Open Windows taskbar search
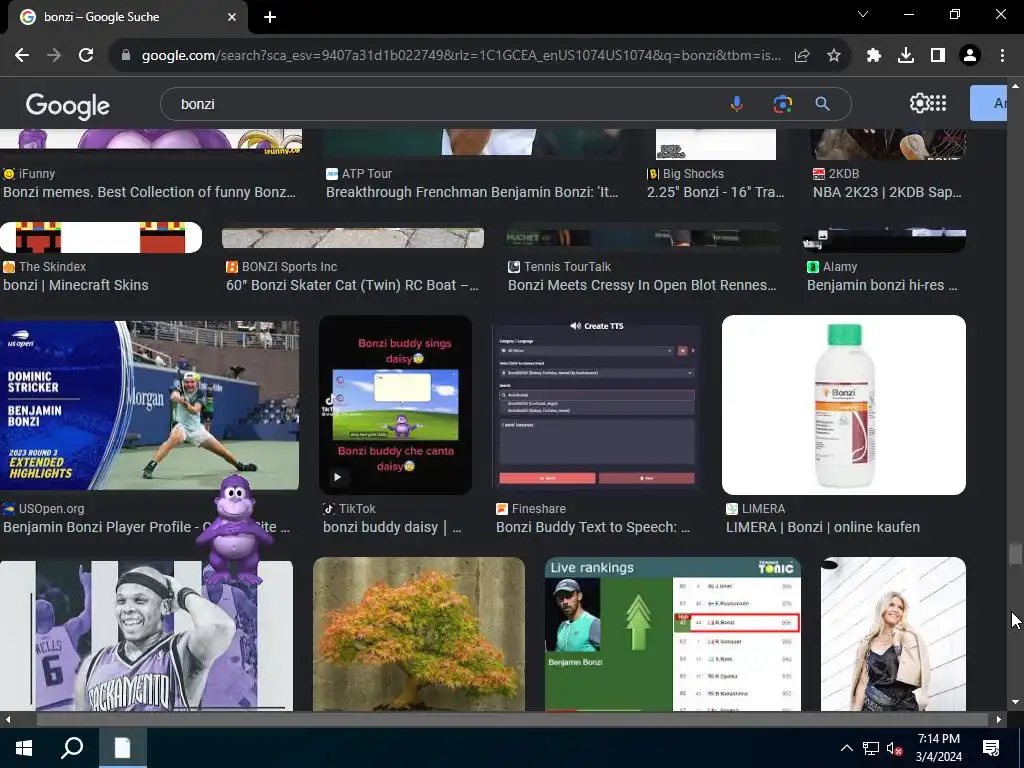The height and width of the screenshot is (768, 1024). (x=72, y=748)
